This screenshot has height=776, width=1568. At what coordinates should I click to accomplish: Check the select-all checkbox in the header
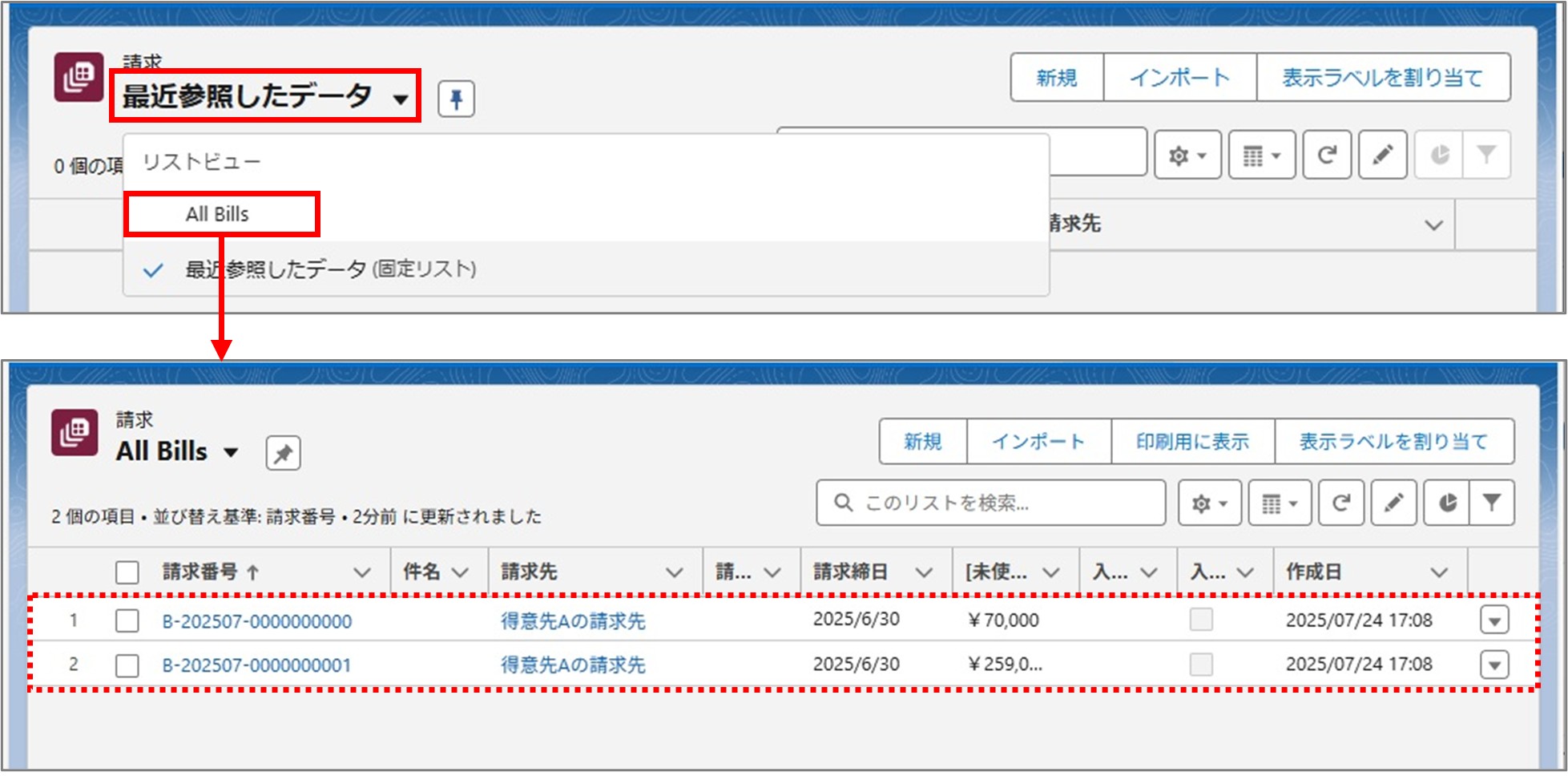127,572
